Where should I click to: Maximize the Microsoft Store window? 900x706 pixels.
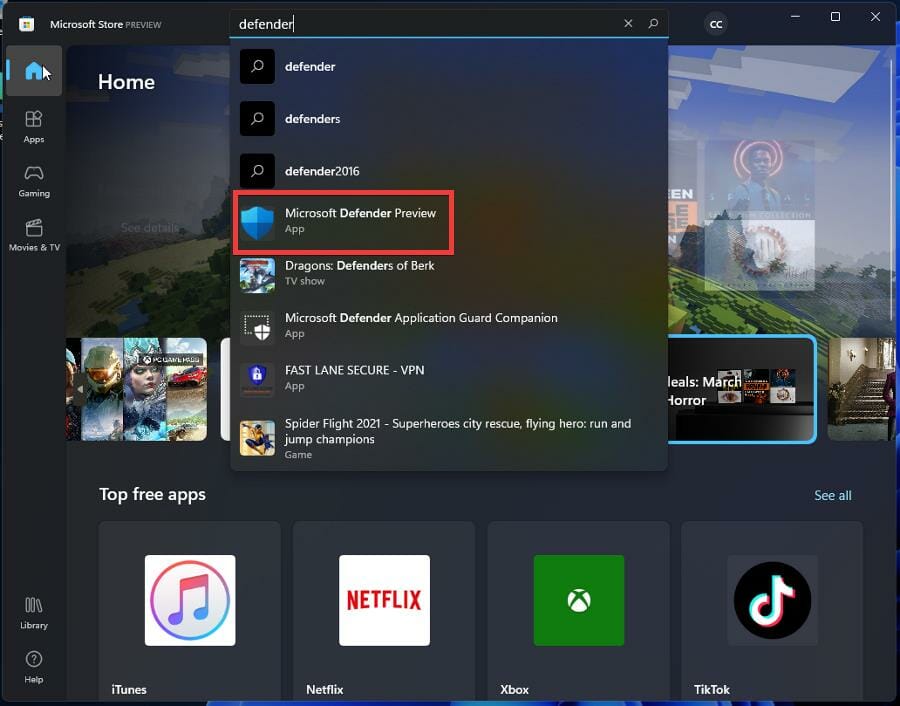(835, 17)
